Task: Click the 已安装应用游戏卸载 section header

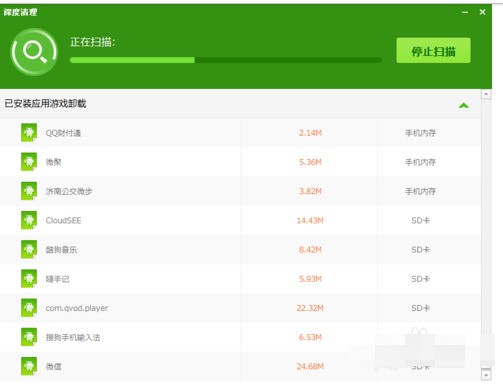Action: click(x=240, y=104)
